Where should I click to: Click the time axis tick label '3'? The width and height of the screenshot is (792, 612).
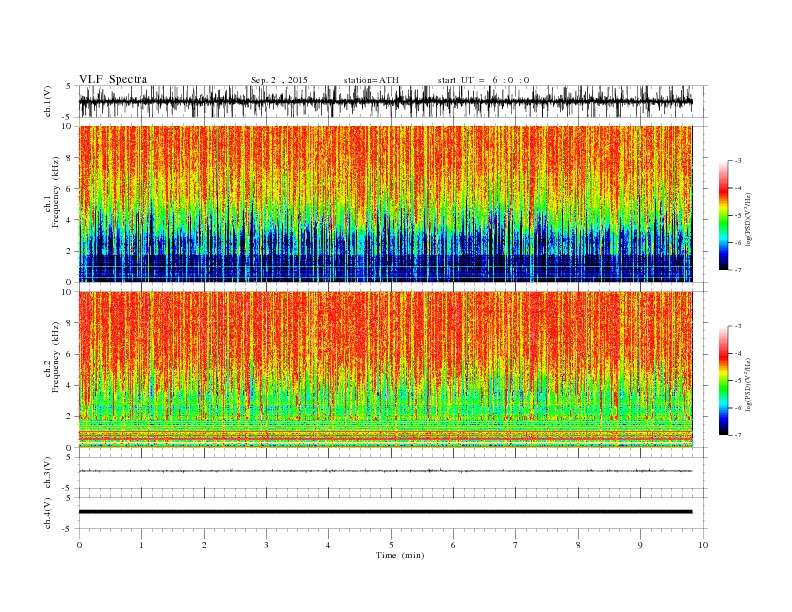(x=266, y=545)
